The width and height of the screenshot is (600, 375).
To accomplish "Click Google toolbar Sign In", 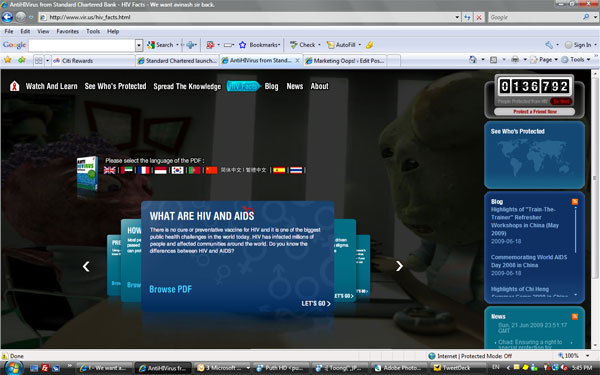I will tap(578, 45).
